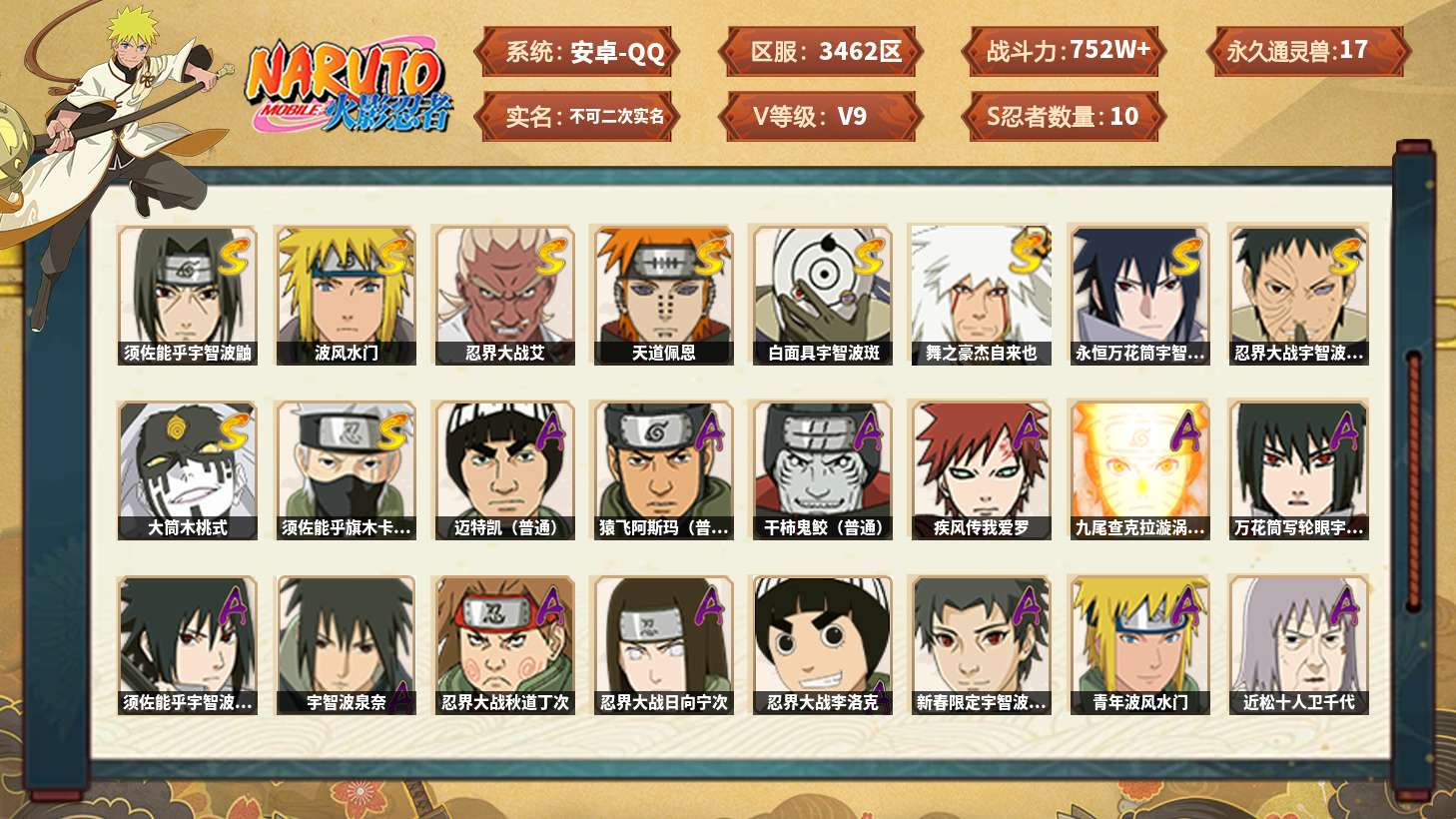Open the 忍界大战艾 ninja card

click(x=504, y=295)
